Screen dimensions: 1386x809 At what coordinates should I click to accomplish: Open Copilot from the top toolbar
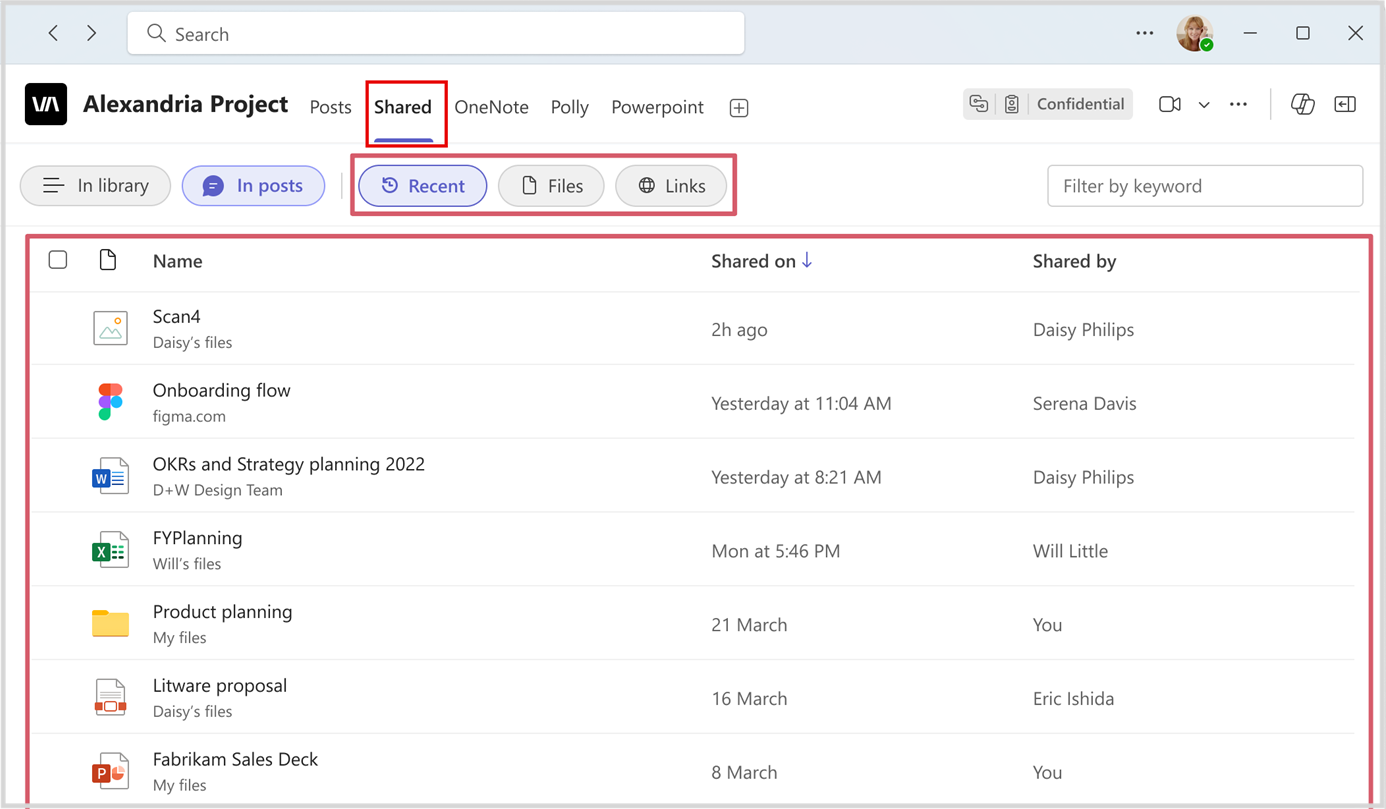pos(1302,104)
